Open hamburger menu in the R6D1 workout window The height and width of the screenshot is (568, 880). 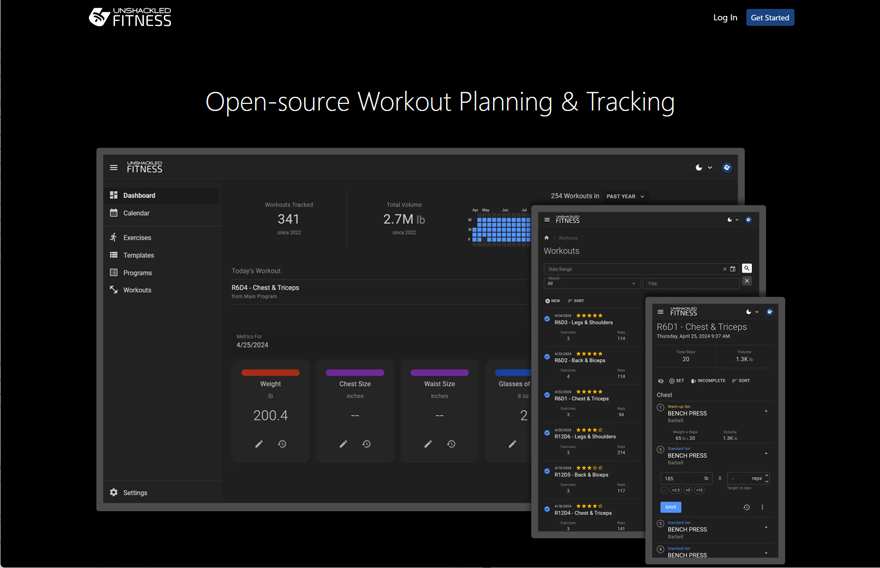pyautogui.click(x=661, y=312)
